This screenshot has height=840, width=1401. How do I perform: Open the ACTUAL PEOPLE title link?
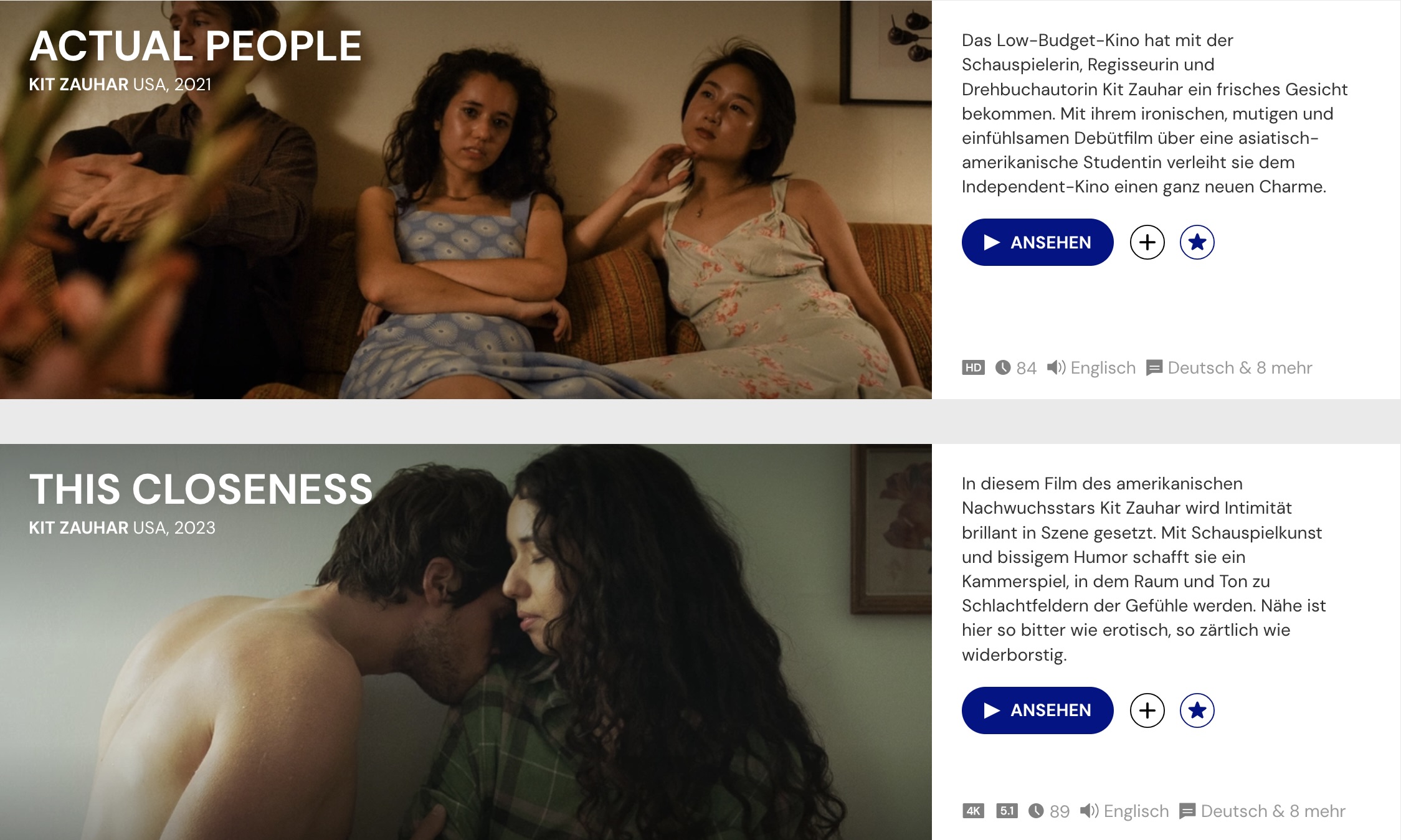click(196, 46)
